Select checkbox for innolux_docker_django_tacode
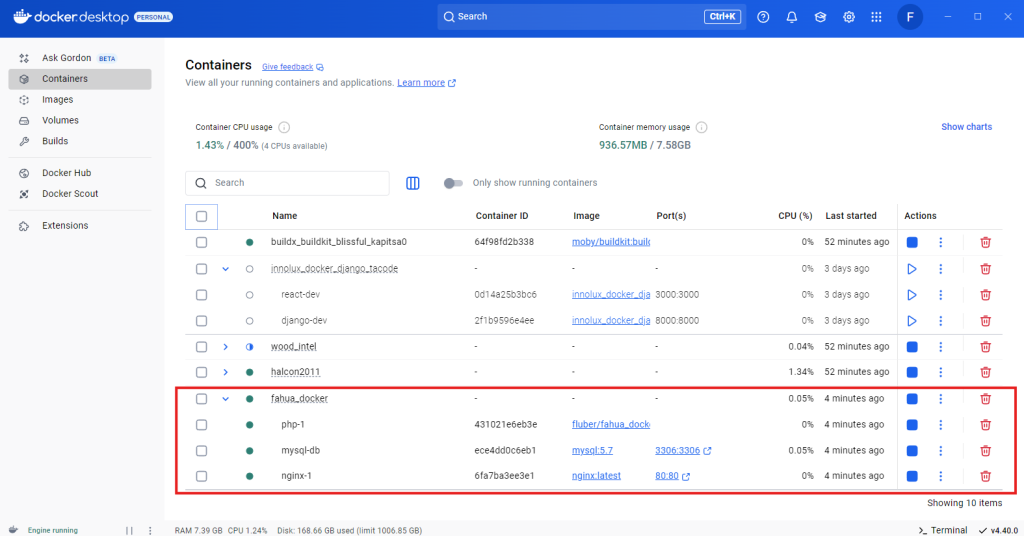The width and height of the screenshot is (1024, 536). (x=201, y=269)
